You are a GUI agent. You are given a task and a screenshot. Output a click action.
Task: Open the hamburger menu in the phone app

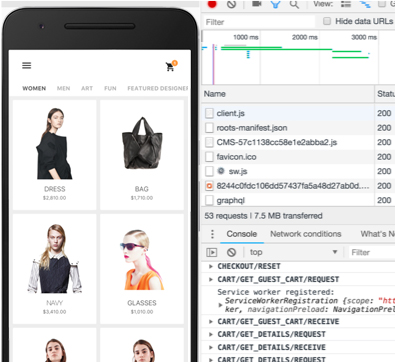click(x=27, y=65)
